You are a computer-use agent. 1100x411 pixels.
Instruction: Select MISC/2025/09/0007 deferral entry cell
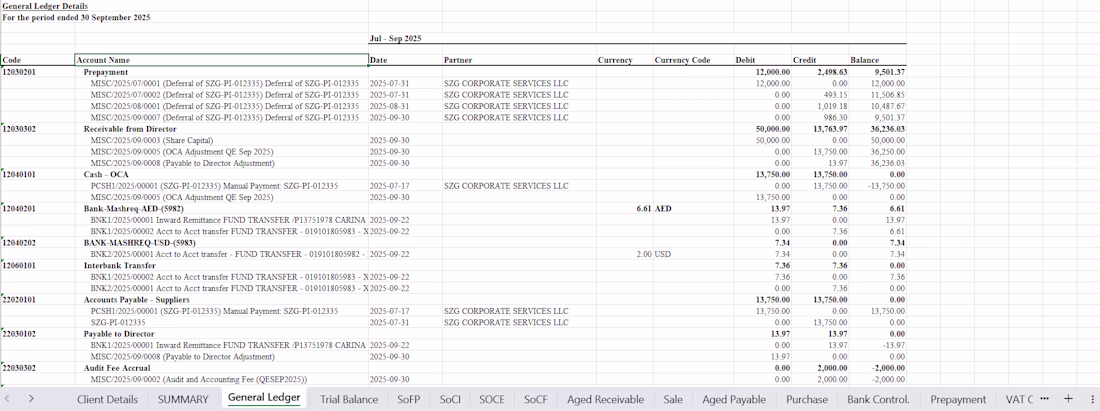[221, 117]
